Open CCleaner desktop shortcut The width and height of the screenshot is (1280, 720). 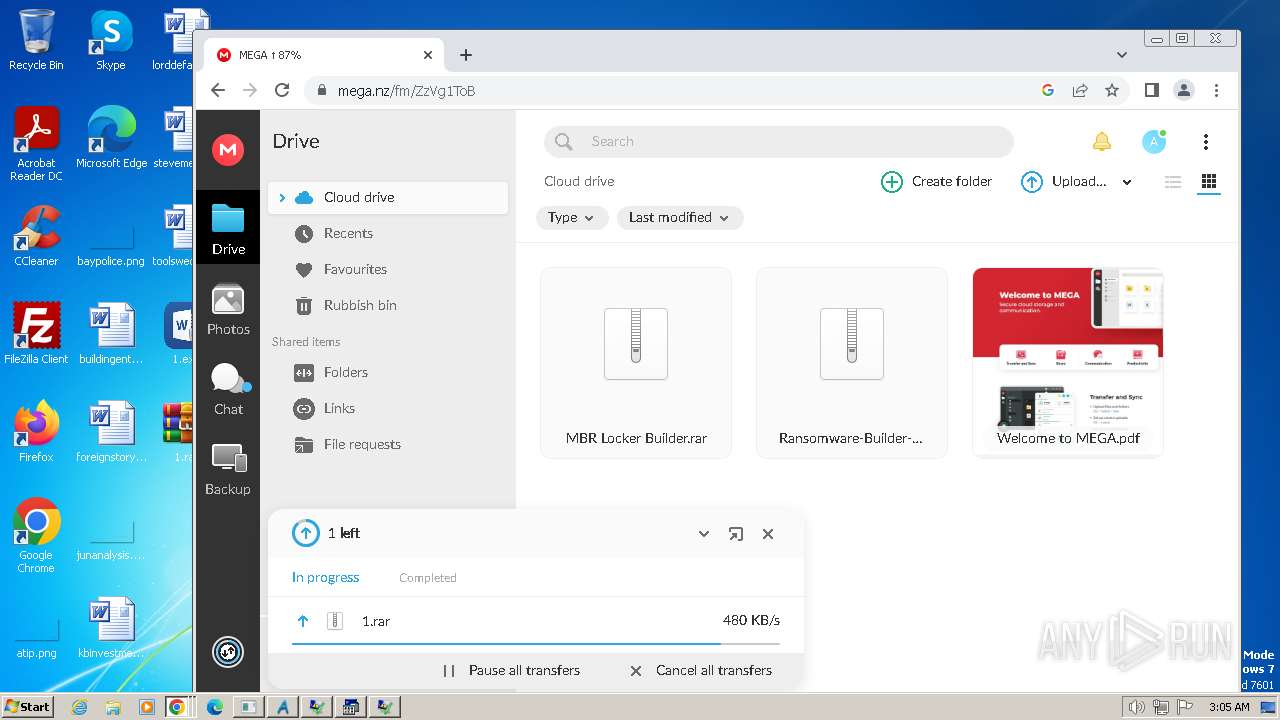tap(37, 236)
